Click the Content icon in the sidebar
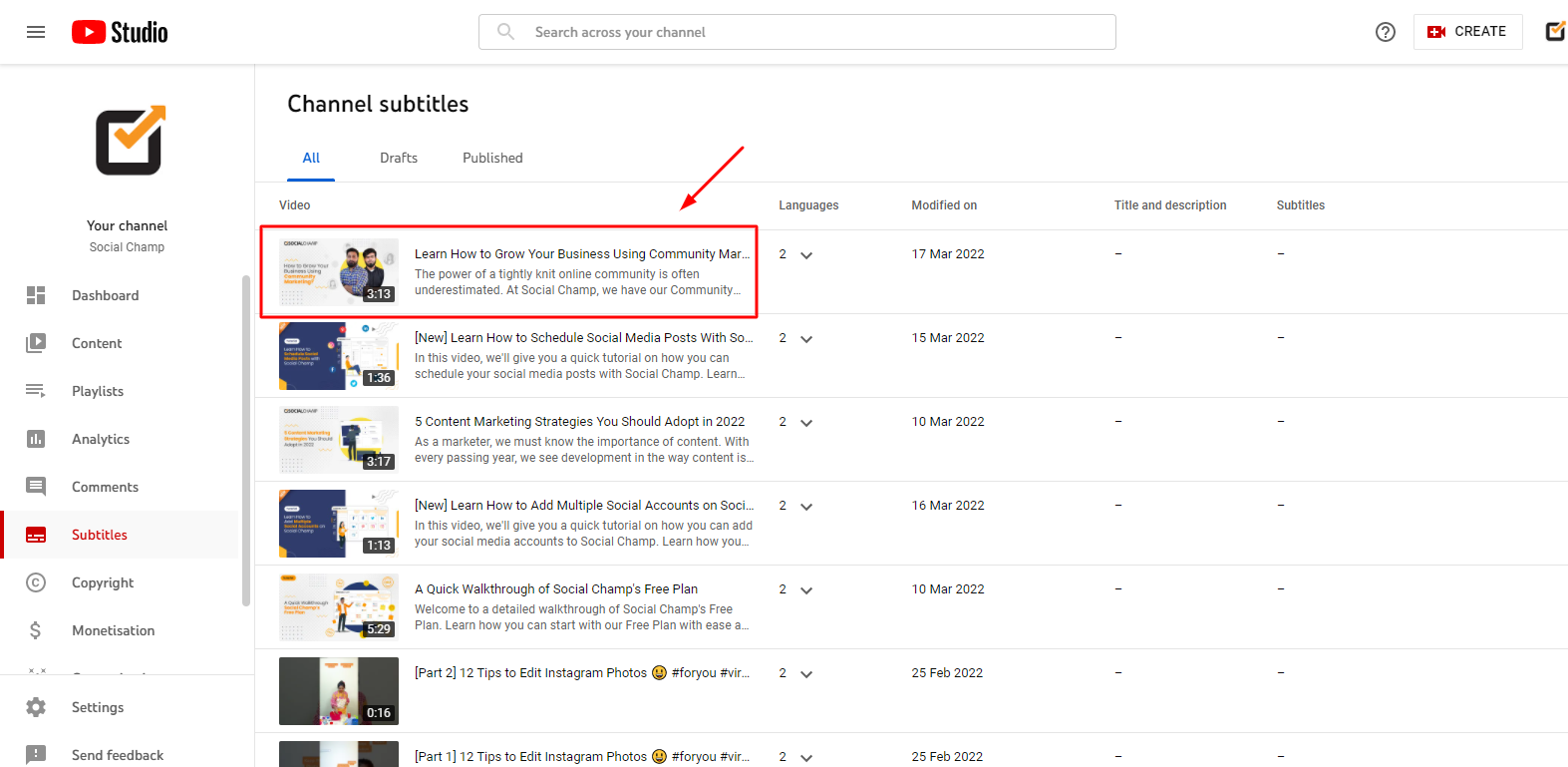The height and width of the screenshot is (767, 1568). point(36,343)
